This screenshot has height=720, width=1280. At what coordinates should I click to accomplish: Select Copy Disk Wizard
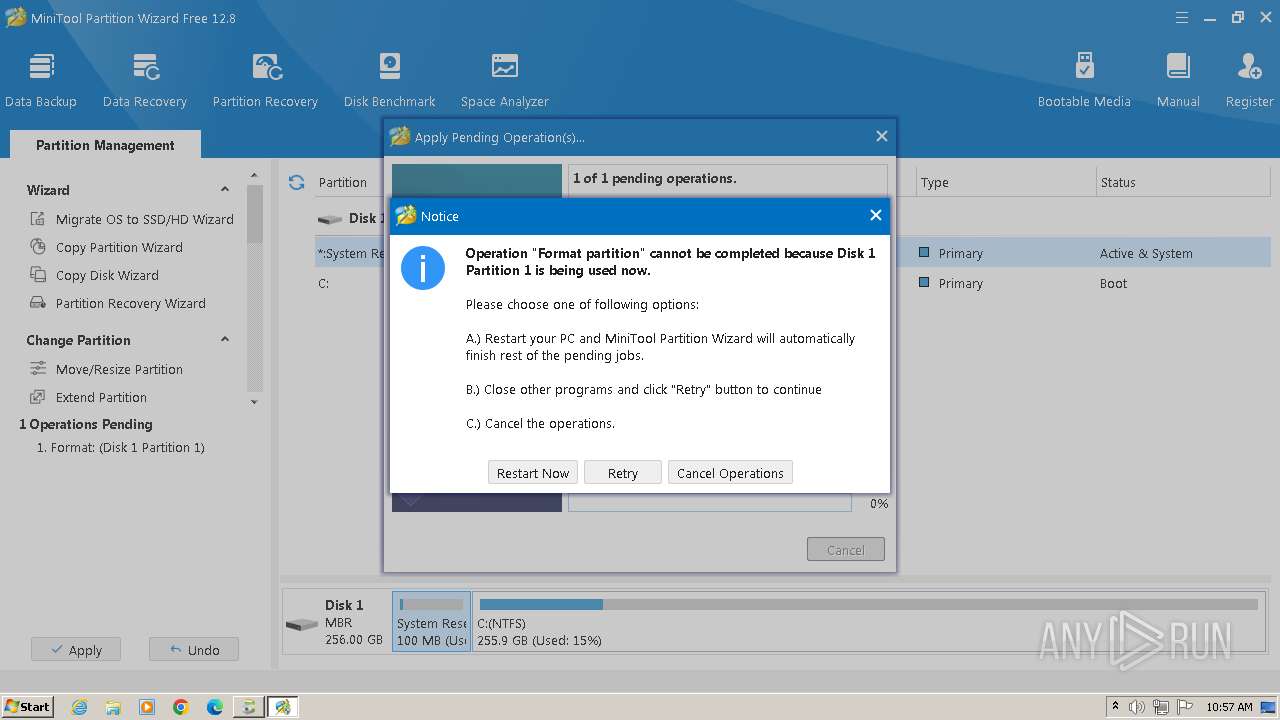coord(107,275)
